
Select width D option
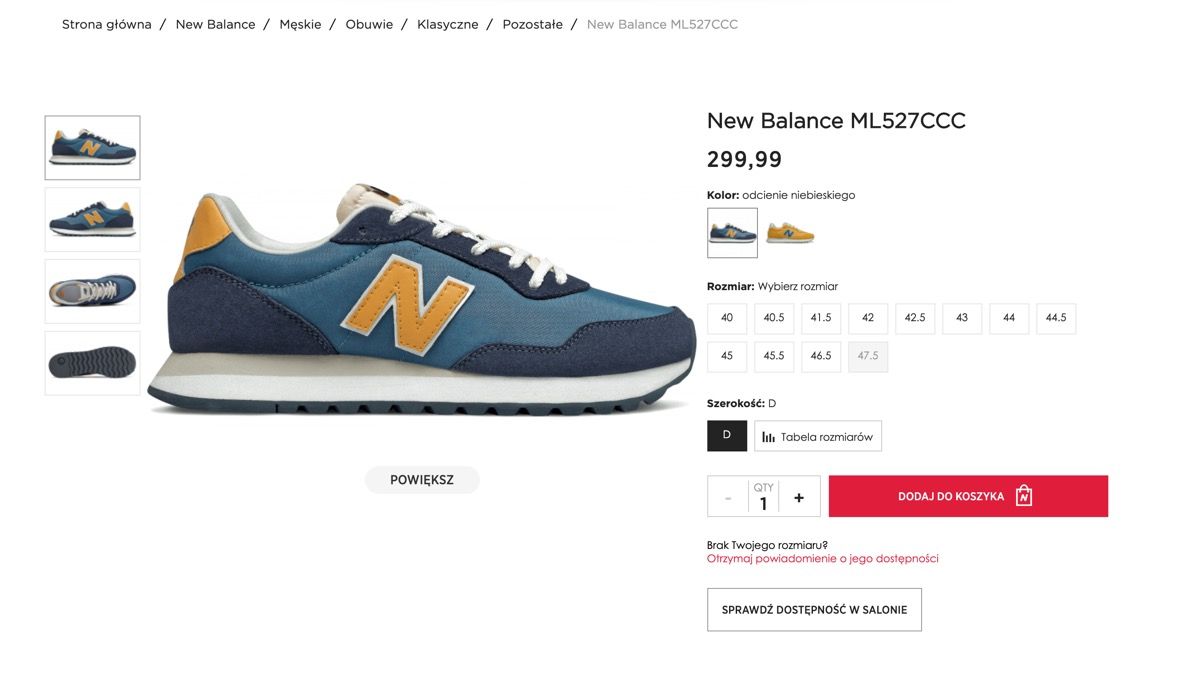(x=727, y=436)
